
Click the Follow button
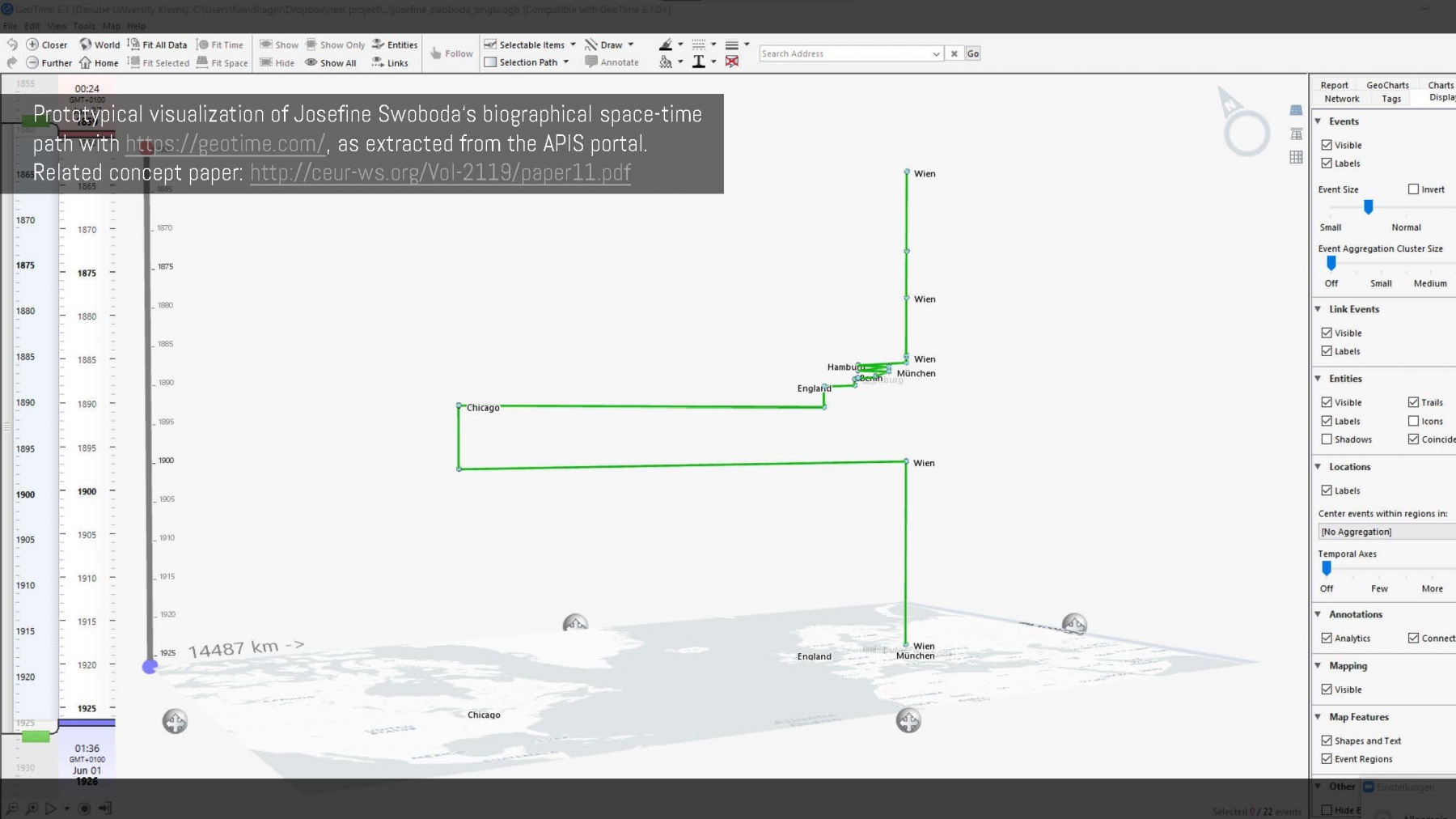tap(451, 53)
